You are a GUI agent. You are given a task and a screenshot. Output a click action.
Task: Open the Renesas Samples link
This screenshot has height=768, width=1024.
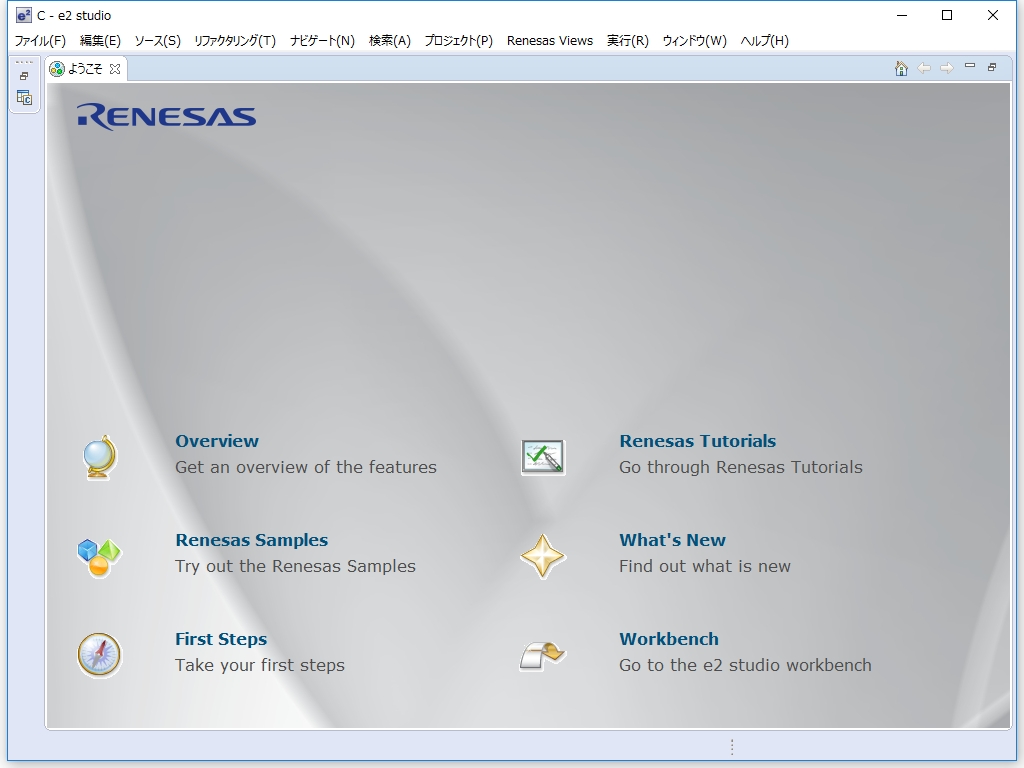251,540
